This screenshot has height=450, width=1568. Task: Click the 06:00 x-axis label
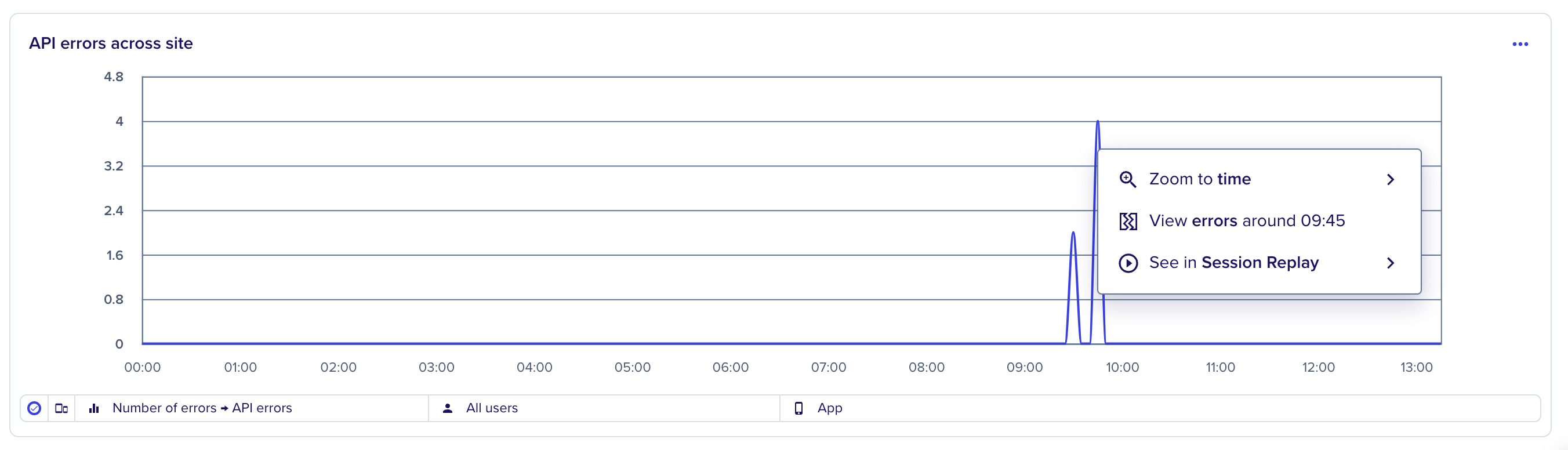tap(731, 367)
